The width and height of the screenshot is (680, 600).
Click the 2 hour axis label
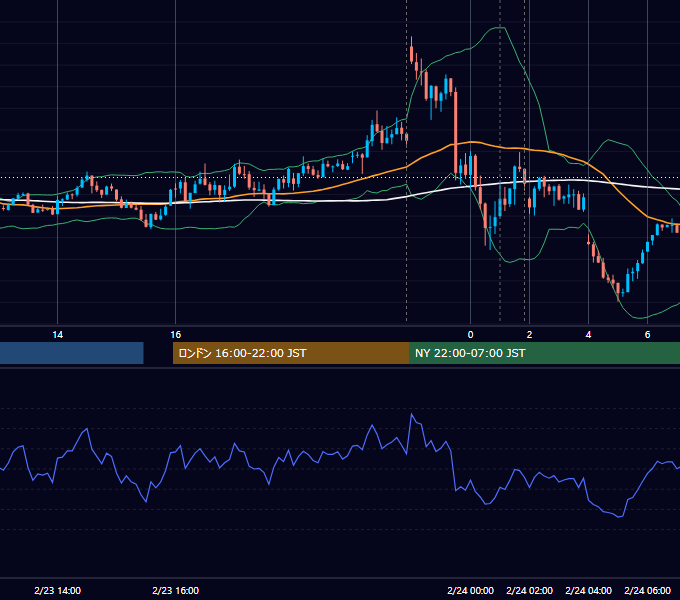click(x=529, y=334)
